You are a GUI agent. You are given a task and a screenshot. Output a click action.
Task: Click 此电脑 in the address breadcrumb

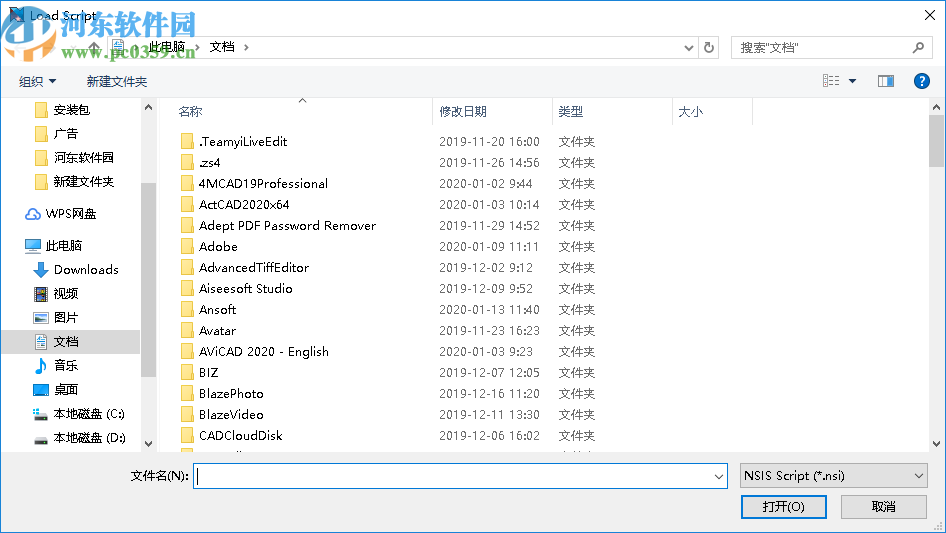pyautogui.click(x=167, y=47)
